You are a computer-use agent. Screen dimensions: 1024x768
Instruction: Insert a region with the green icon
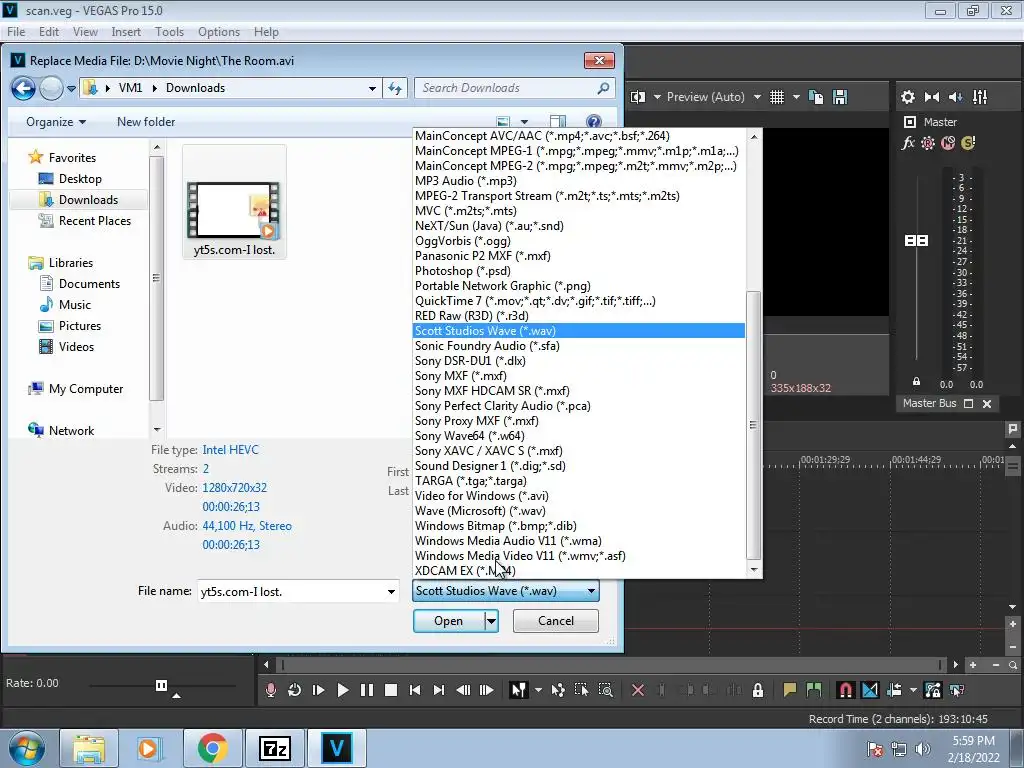pyautogui.click(x=814, y=690)
